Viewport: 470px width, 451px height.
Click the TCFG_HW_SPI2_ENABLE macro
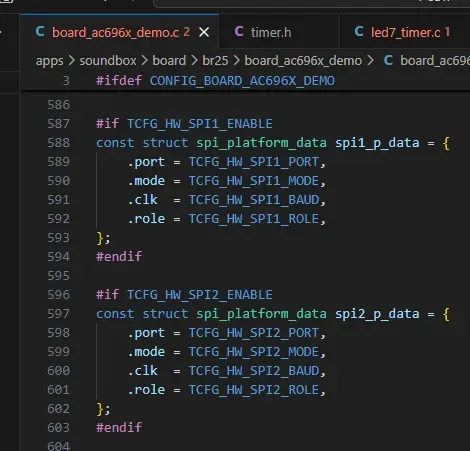[x=200, y=295]
